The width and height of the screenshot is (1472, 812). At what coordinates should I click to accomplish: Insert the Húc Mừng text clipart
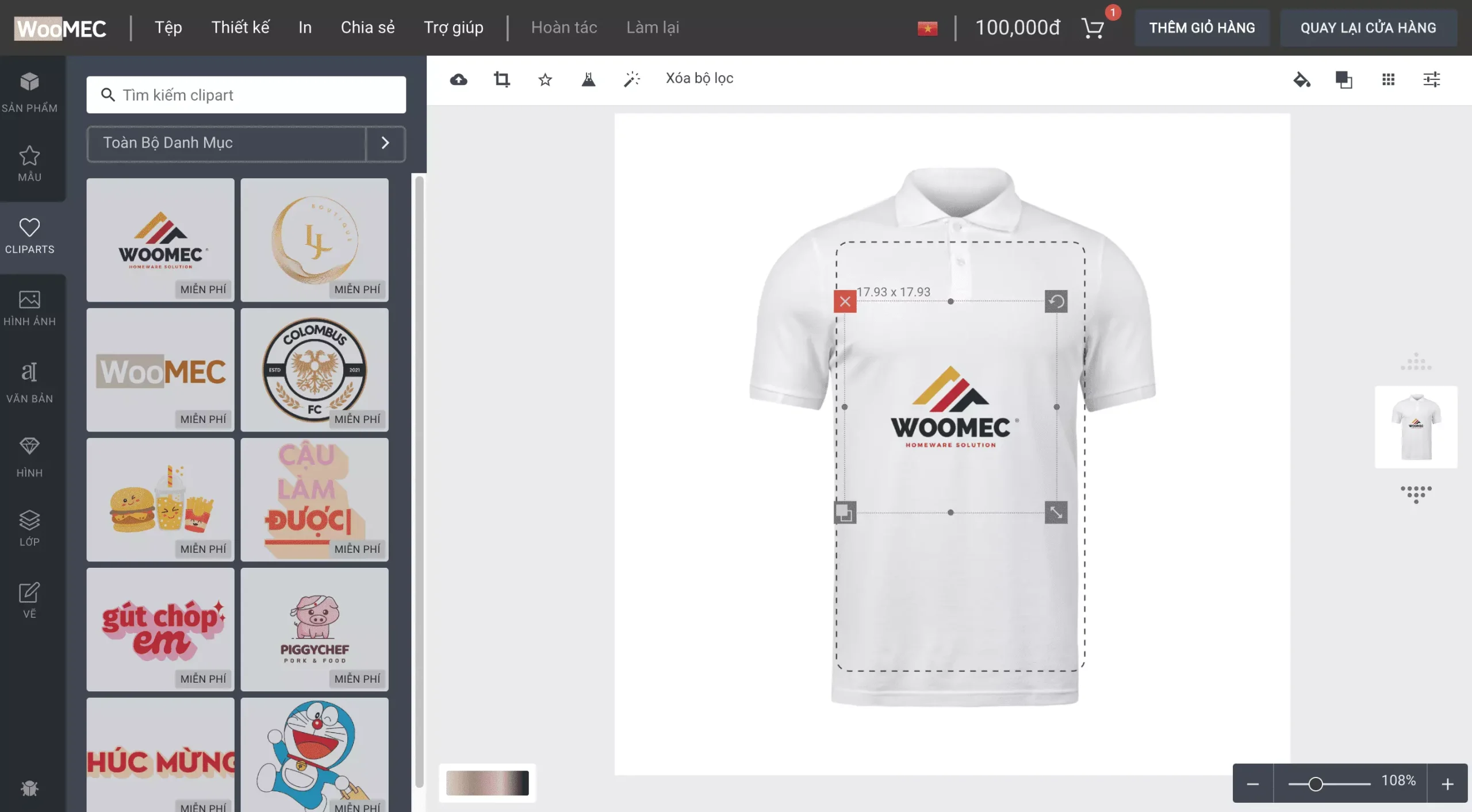160,755
